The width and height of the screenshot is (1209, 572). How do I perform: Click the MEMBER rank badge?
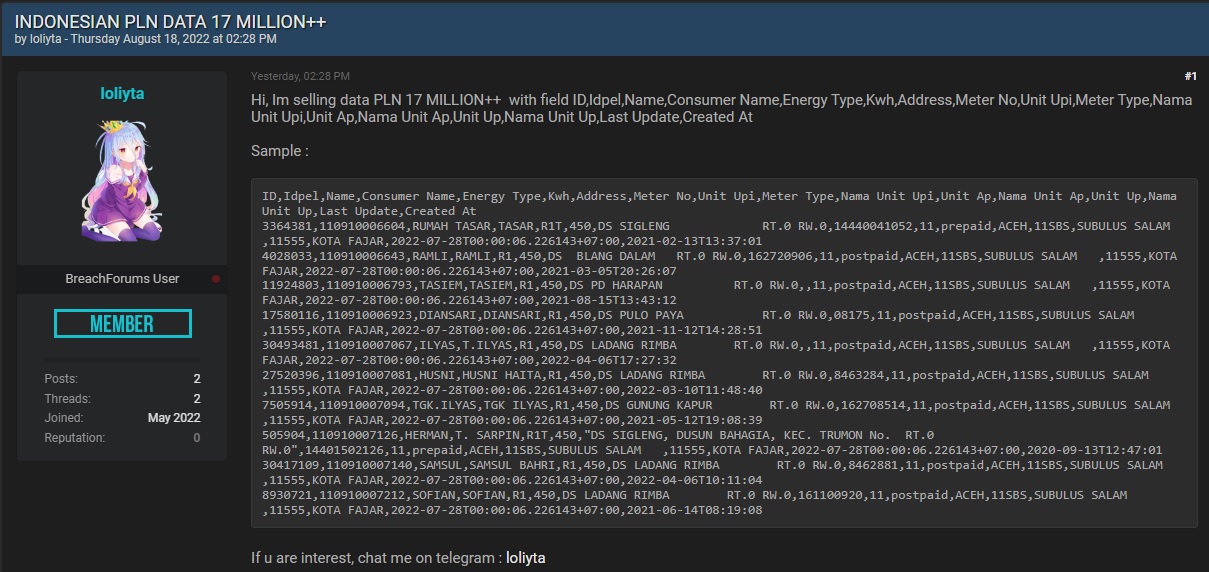pos(122,324)
